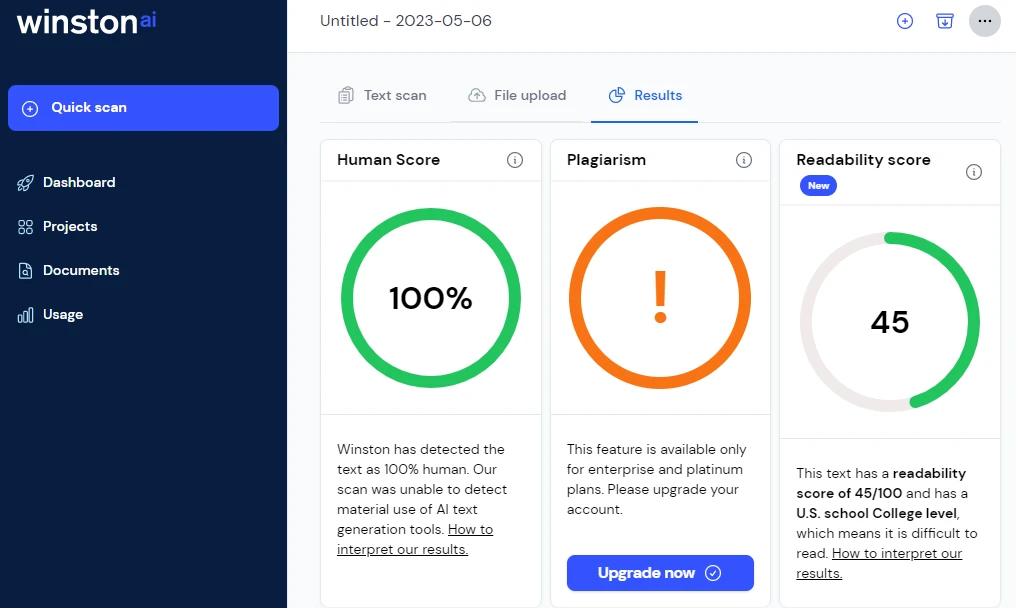Click the cloud upload icon on File upload tab

(x=477, y=95)
